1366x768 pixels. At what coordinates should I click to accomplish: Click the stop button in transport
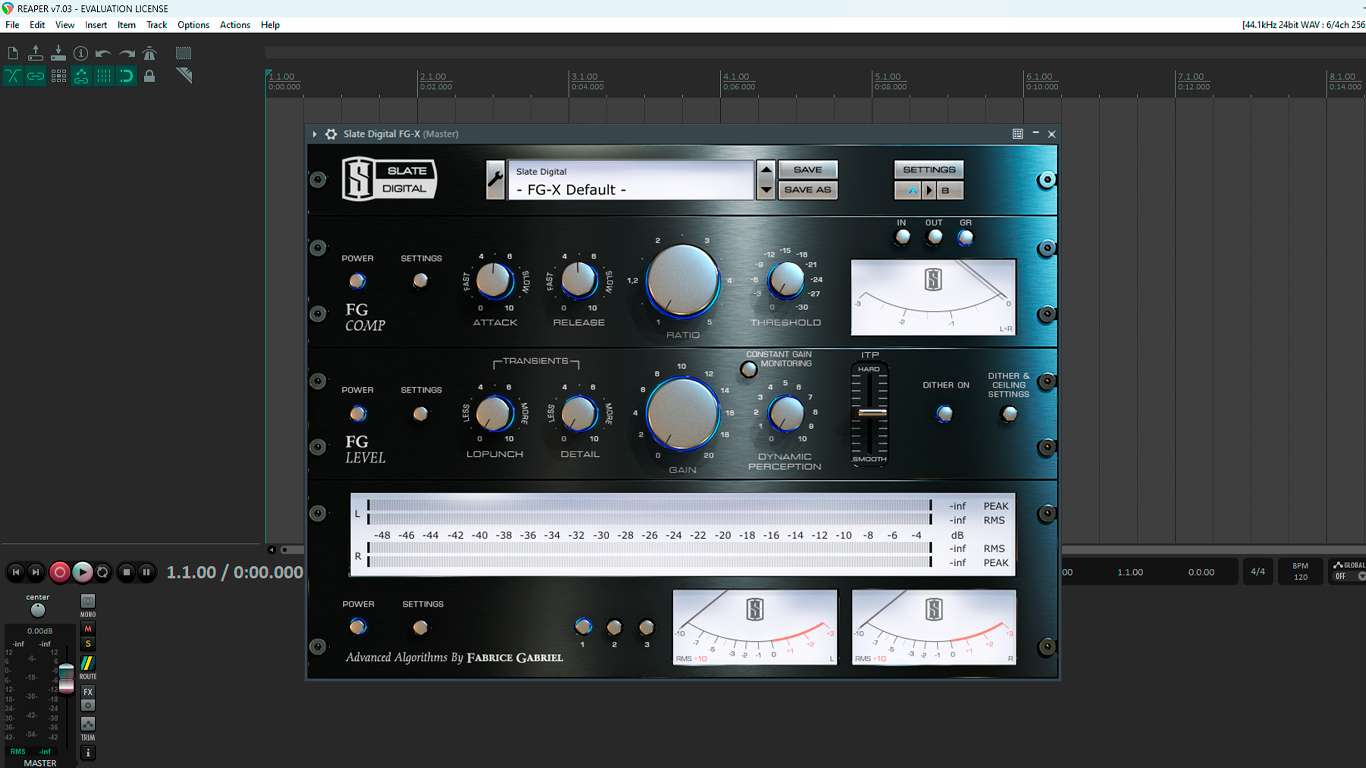[x=126, y=572]
